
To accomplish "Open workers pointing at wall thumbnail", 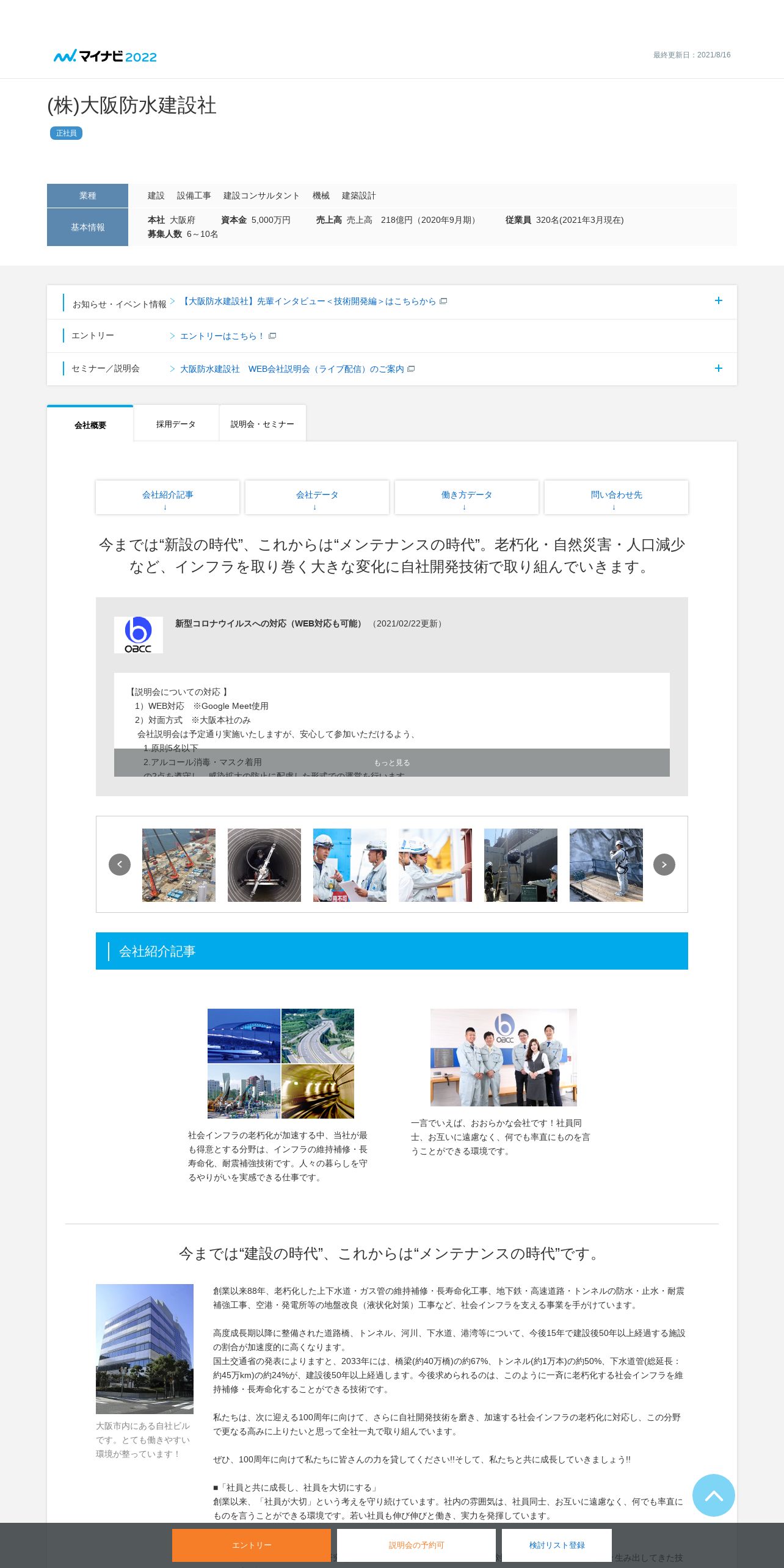I will click(435, 865).
